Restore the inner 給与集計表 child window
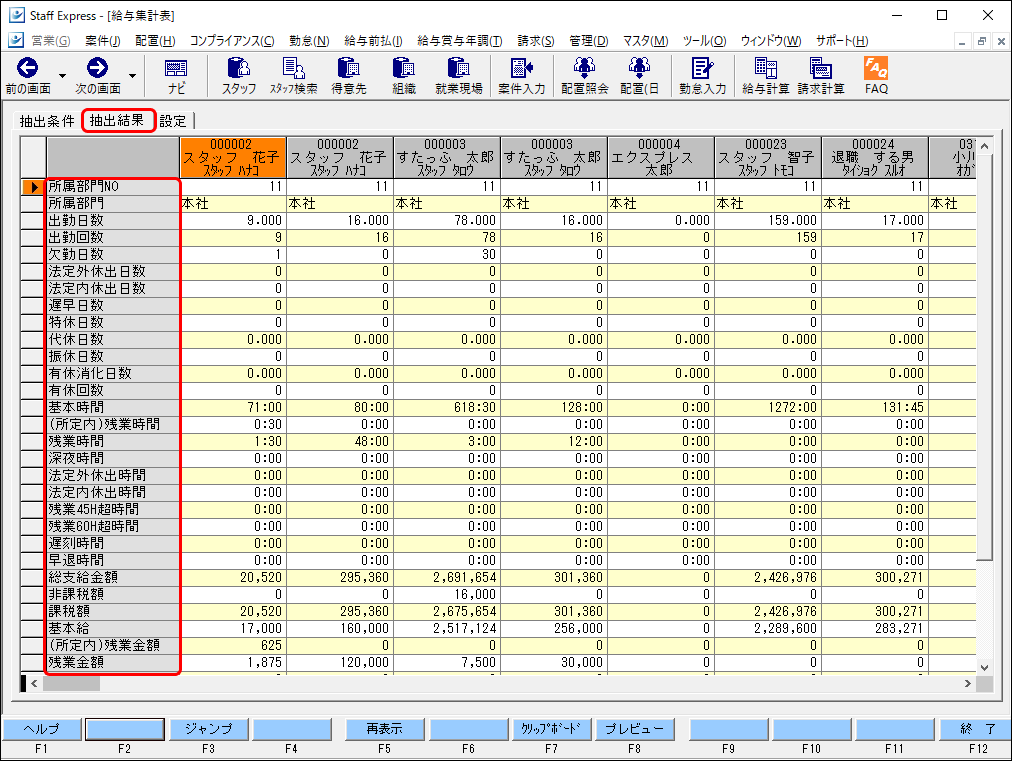The width and height of the screenshot is (1024, 768). [981, 41]
